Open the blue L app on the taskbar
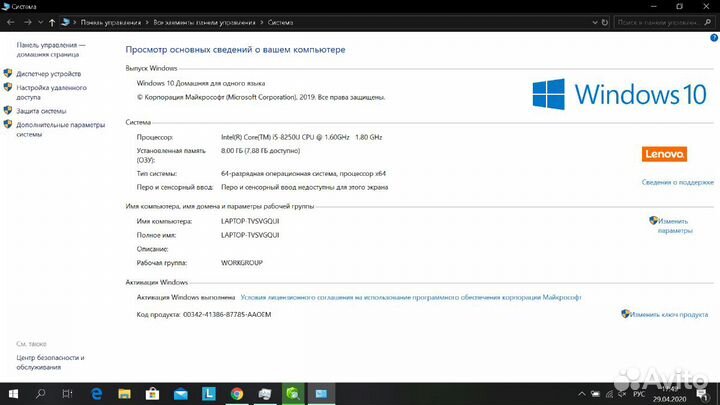Image resolution: width=720 pixels, height=405 pixels. click(x=209, y=394)
